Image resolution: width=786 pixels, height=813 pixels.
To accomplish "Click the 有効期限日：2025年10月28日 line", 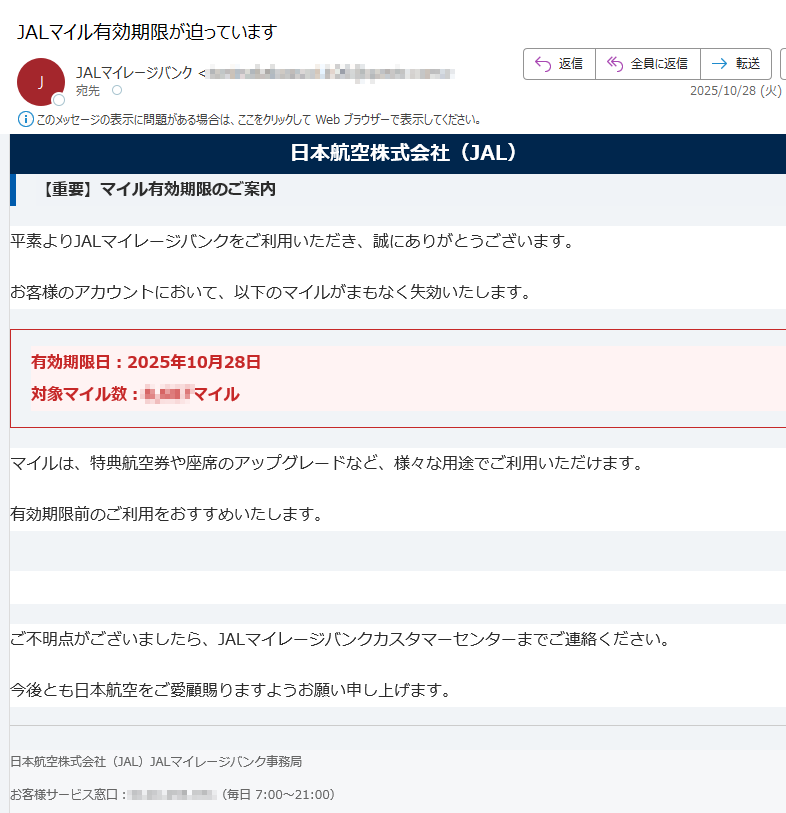I will [146, 362].
